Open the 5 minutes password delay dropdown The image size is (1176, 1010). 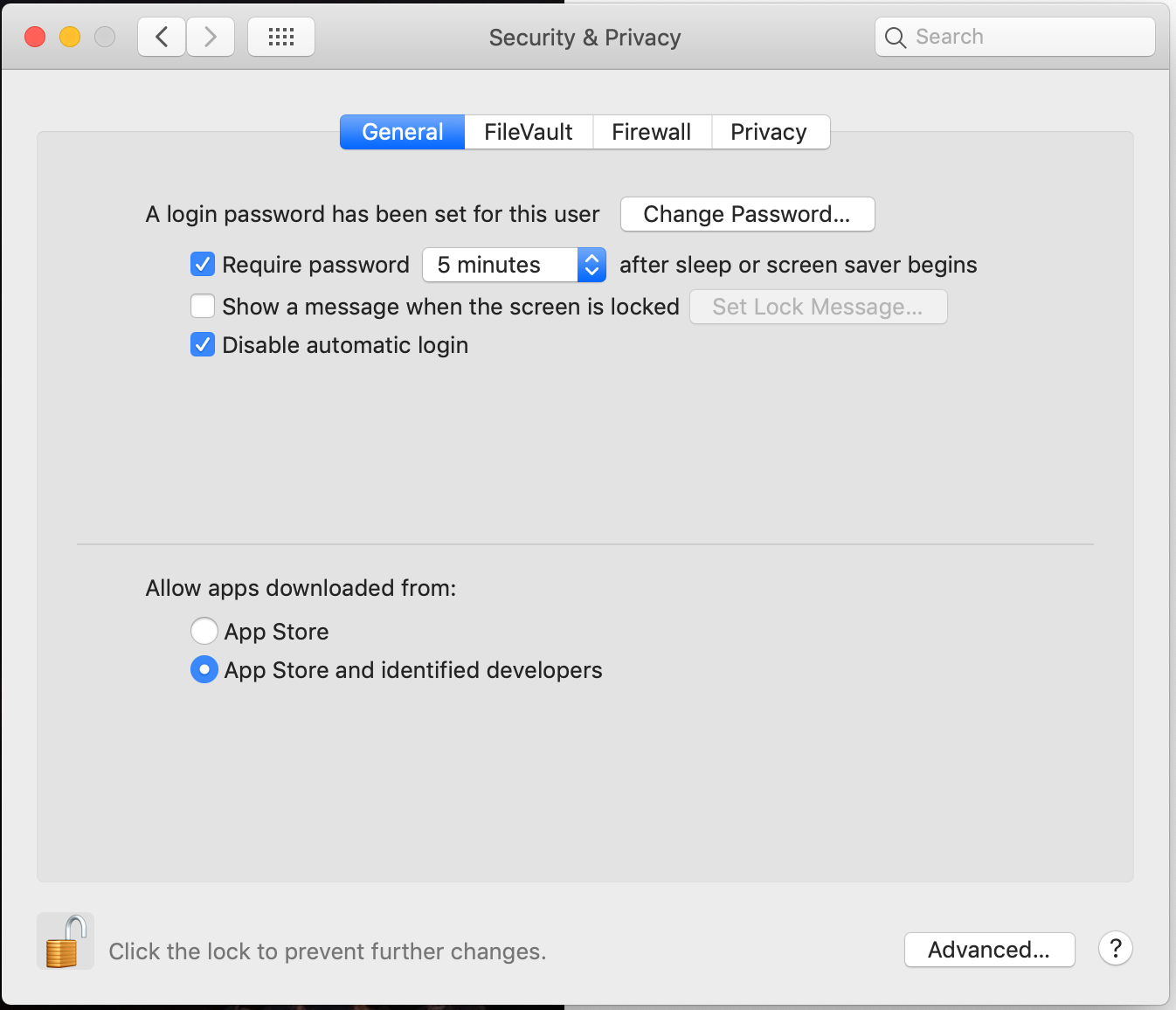[x=514, y=265]
